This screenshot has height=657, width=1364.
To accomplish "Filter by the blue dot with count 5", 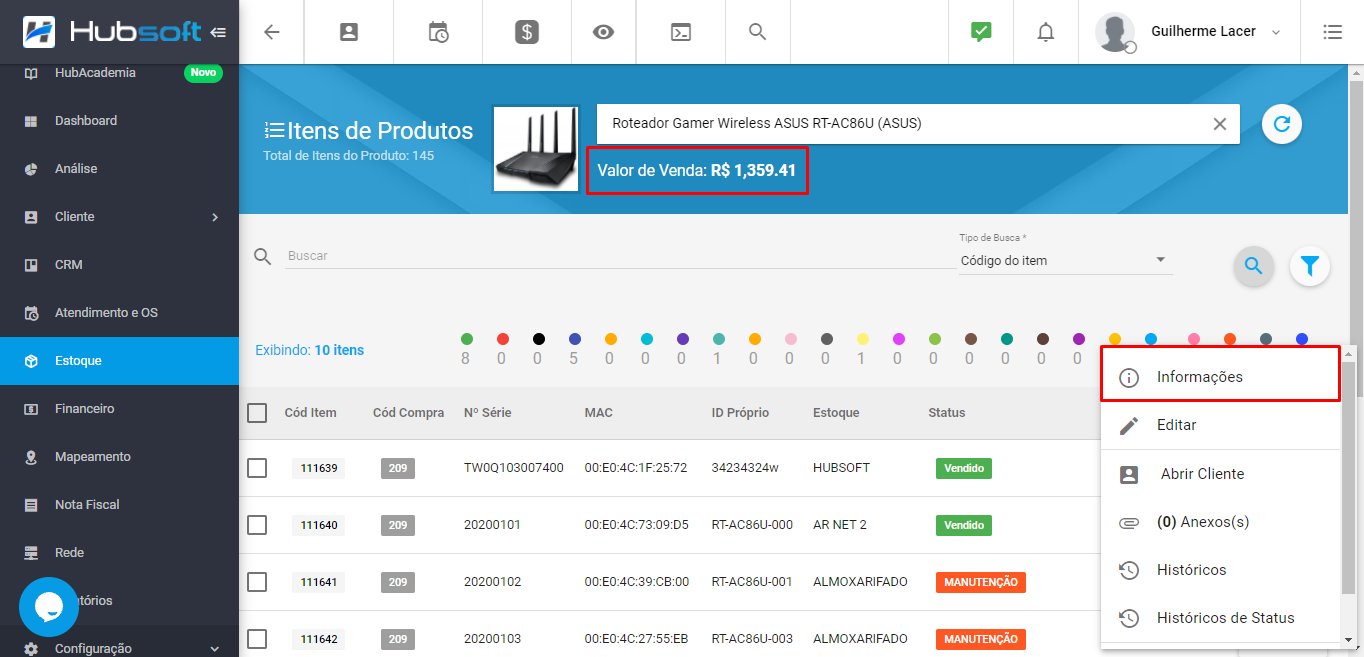I will (x=574, y=340).
